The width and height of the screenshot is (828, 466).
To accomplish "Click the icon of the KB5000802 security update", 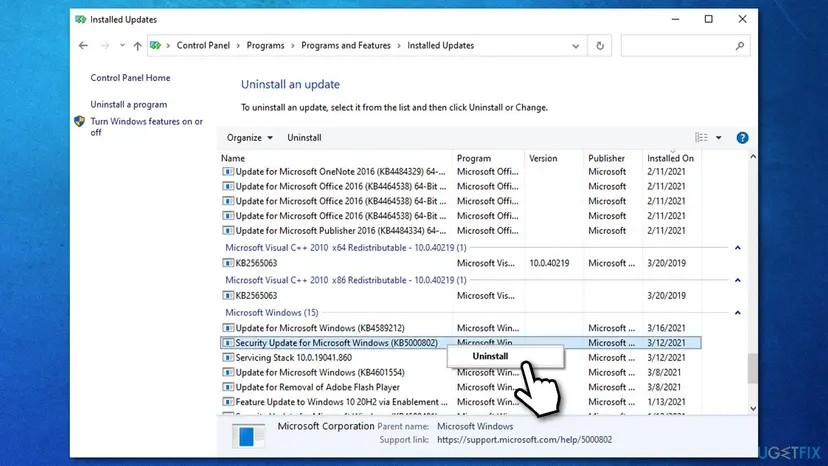I will pyautogui.click(x=228, y=343).
